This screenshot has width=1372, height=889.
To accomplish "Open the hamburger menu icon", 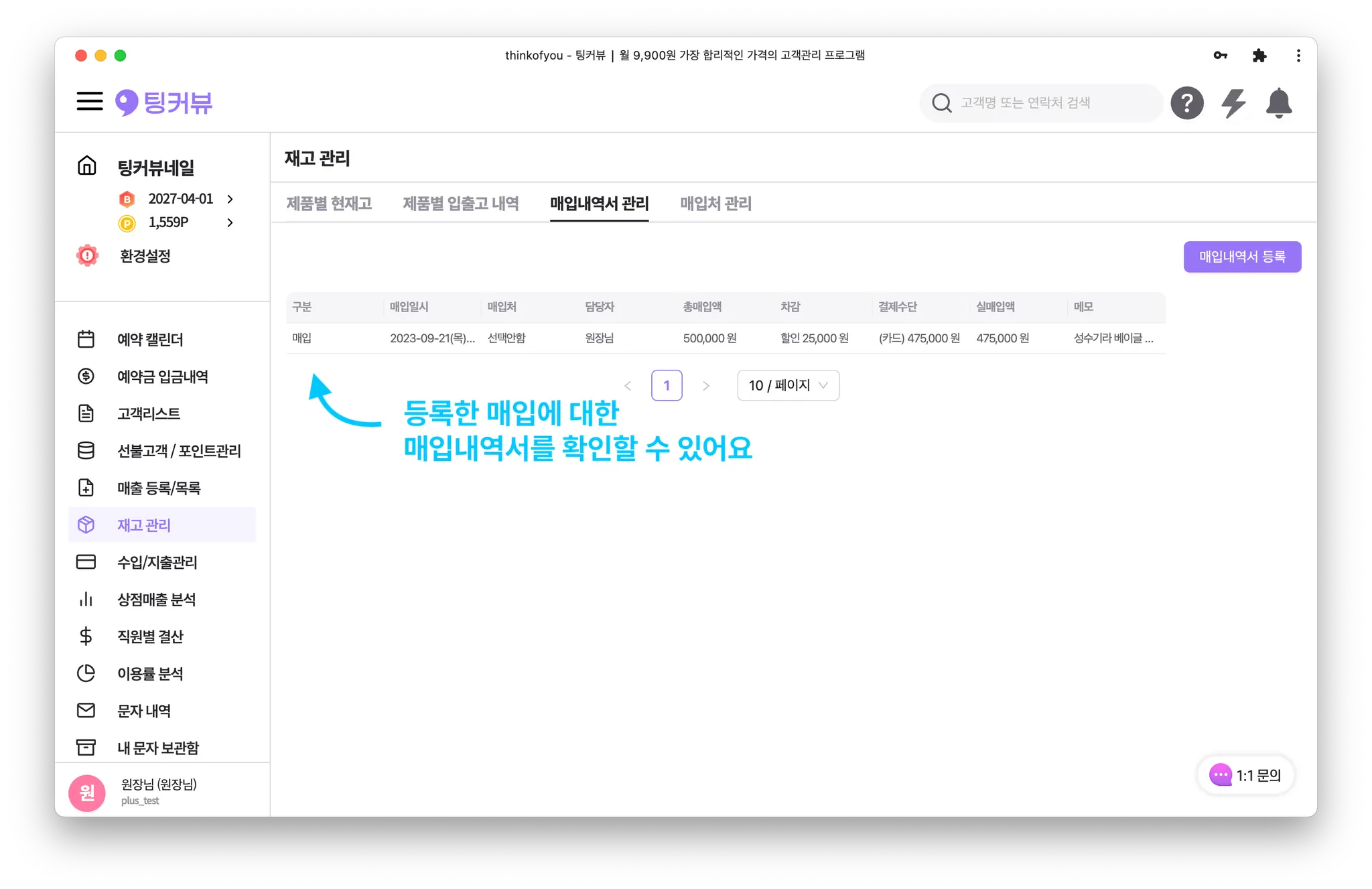I will [90, 102].
